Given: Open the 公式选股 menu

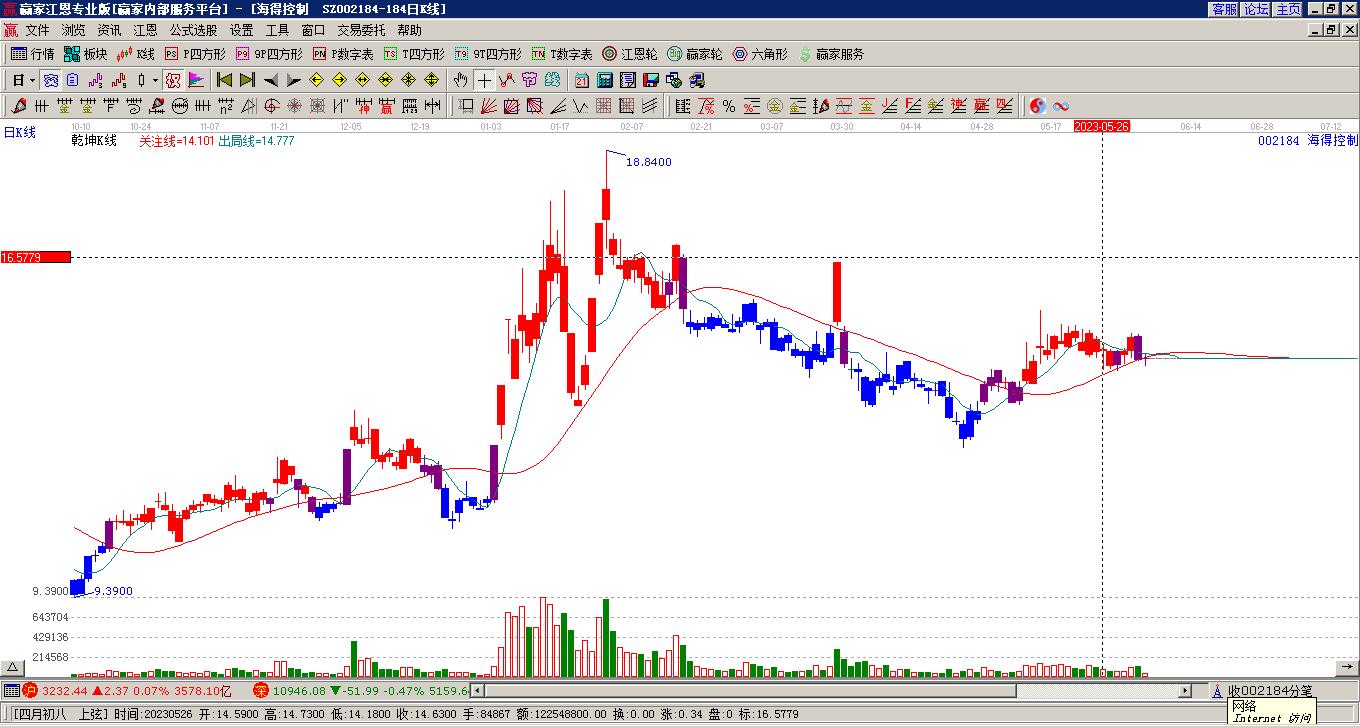Looking at the screenshot, I should click(x=193, y=31).
